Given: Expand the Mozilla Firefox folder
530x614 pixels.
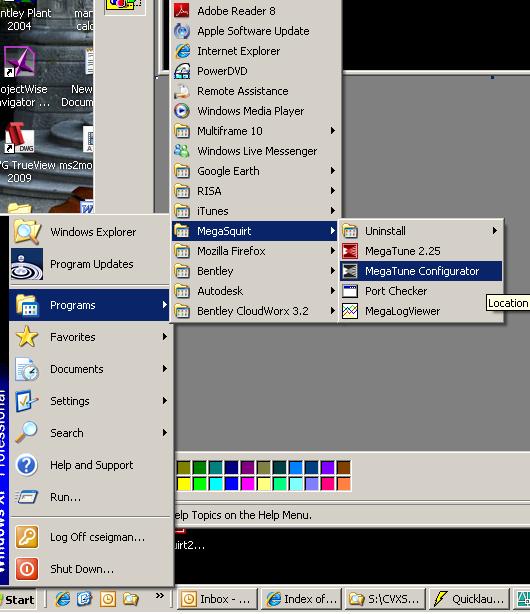Looking at the screenshot, I should [x=256, y=251].
